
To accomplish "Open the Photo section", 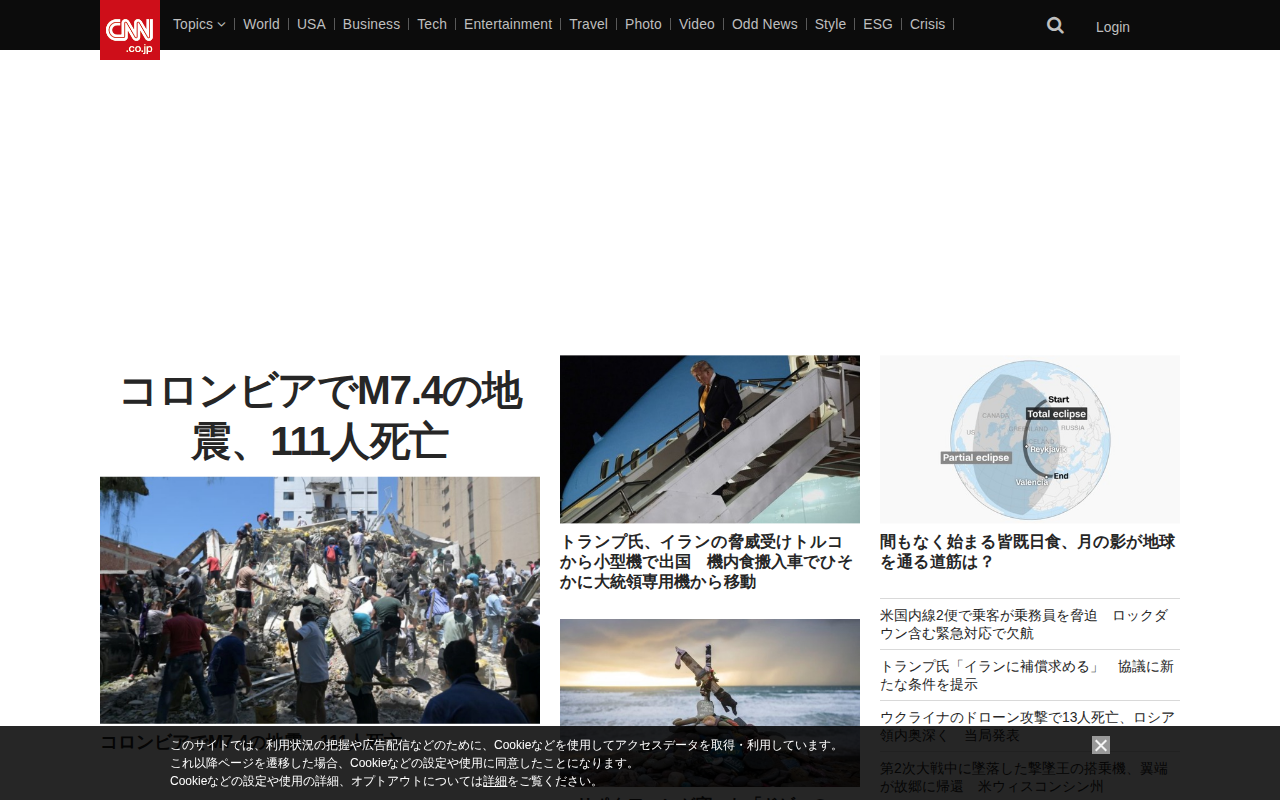I will point(643,24).
